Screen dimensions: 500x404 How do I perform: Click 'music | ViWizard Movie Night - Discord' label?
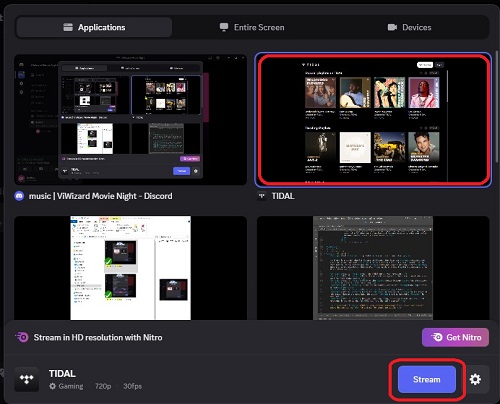tap(101, 196)
